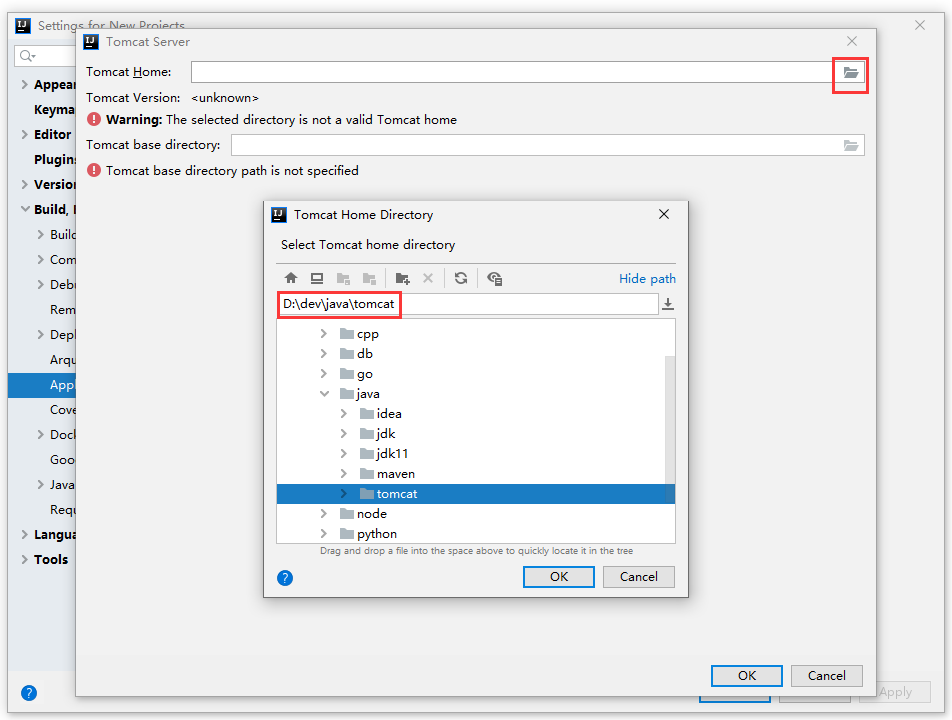Click the Project directory icon in chooser toolbar
Image resolution: width=952 pixels, height=720 pixels.
(x=343, y=278)
